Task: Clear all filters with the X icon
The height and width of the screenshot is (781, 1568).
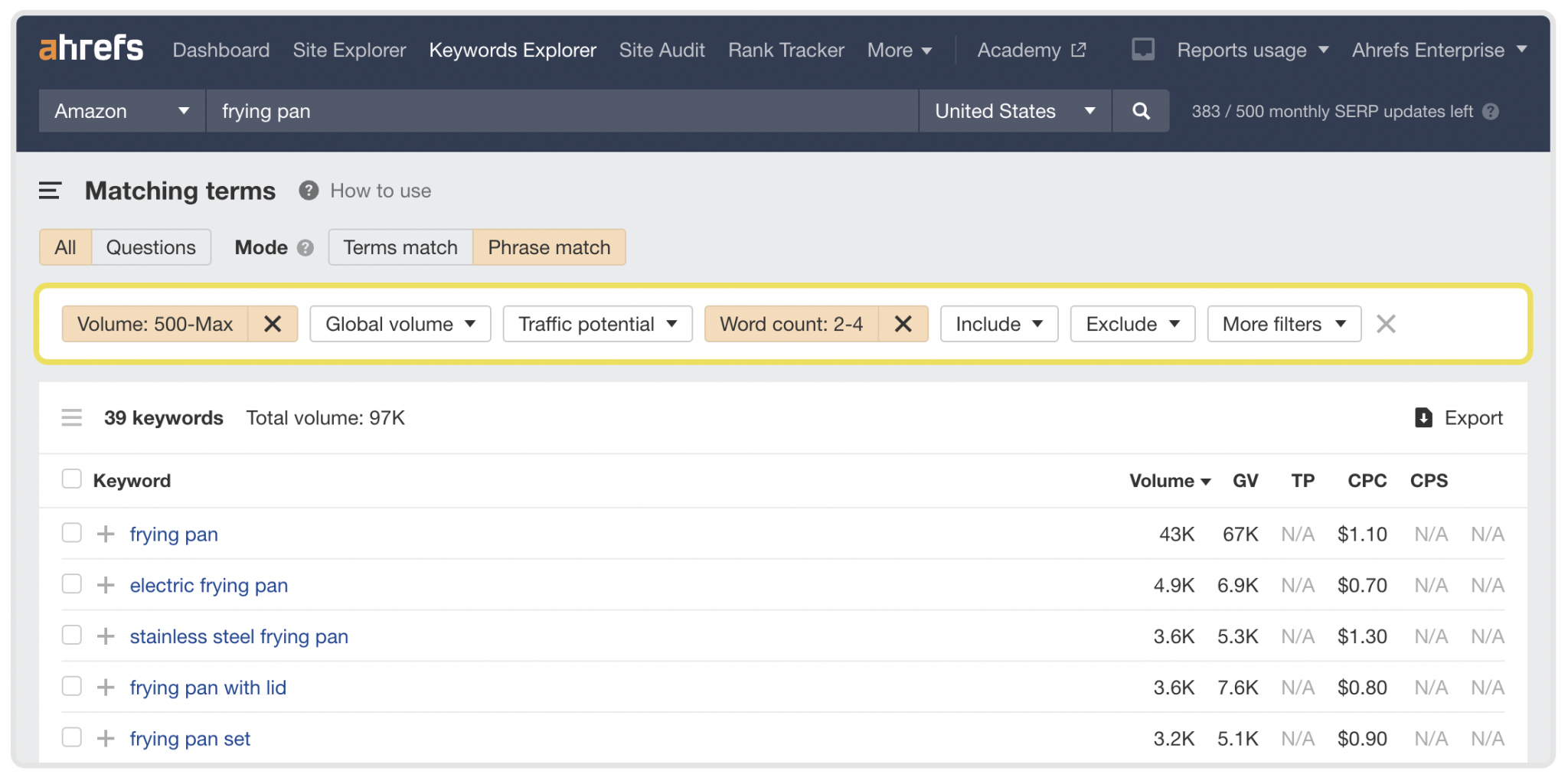Action: coord(1386,324)
